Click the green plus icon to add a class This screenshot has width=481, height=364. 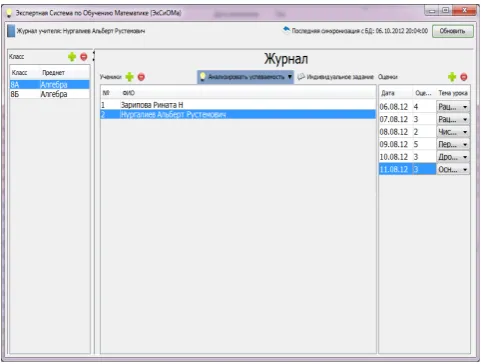(72, 57)
